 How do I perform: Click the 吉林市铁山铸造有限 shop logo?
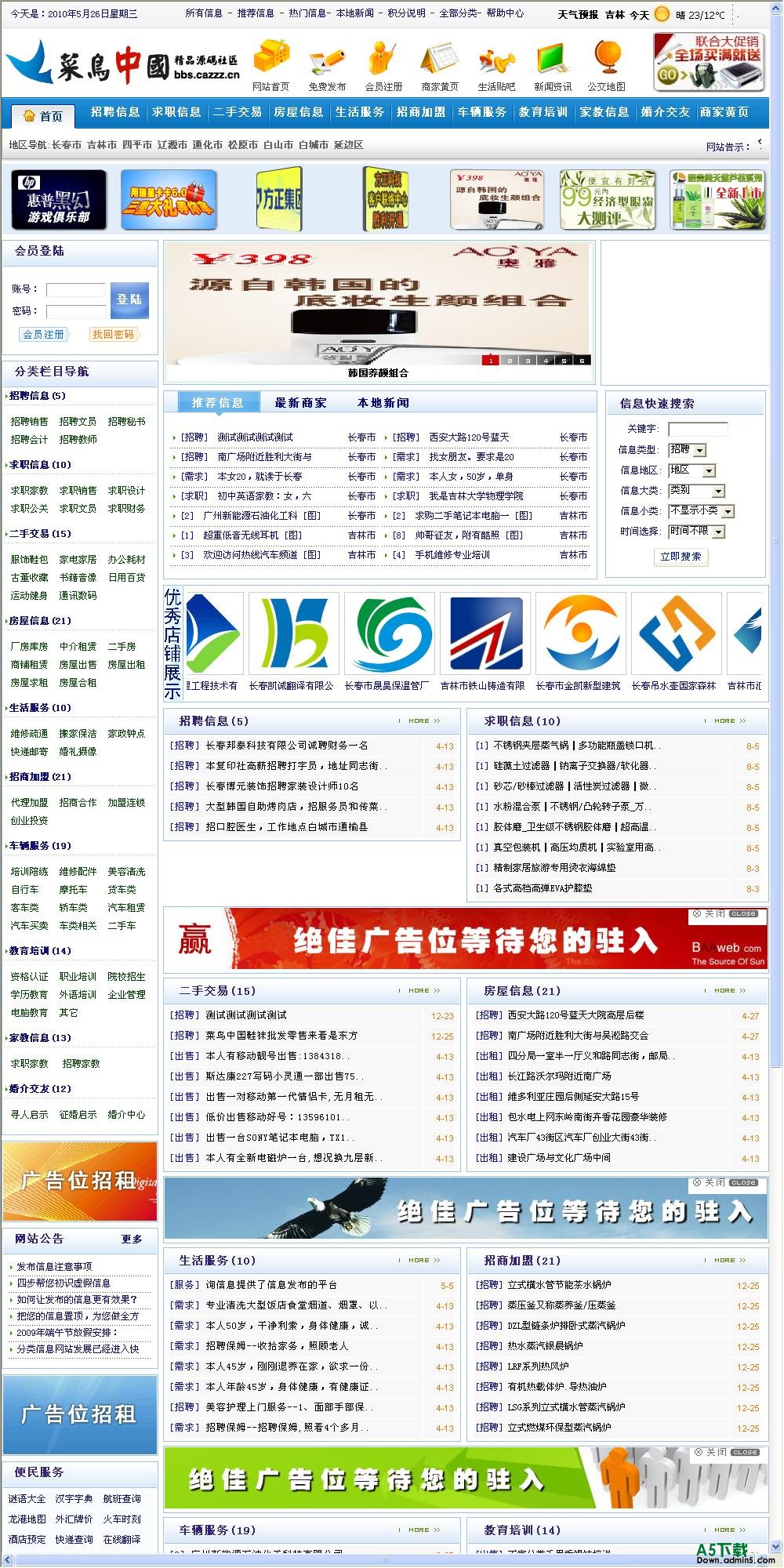(x=485, y=633)
